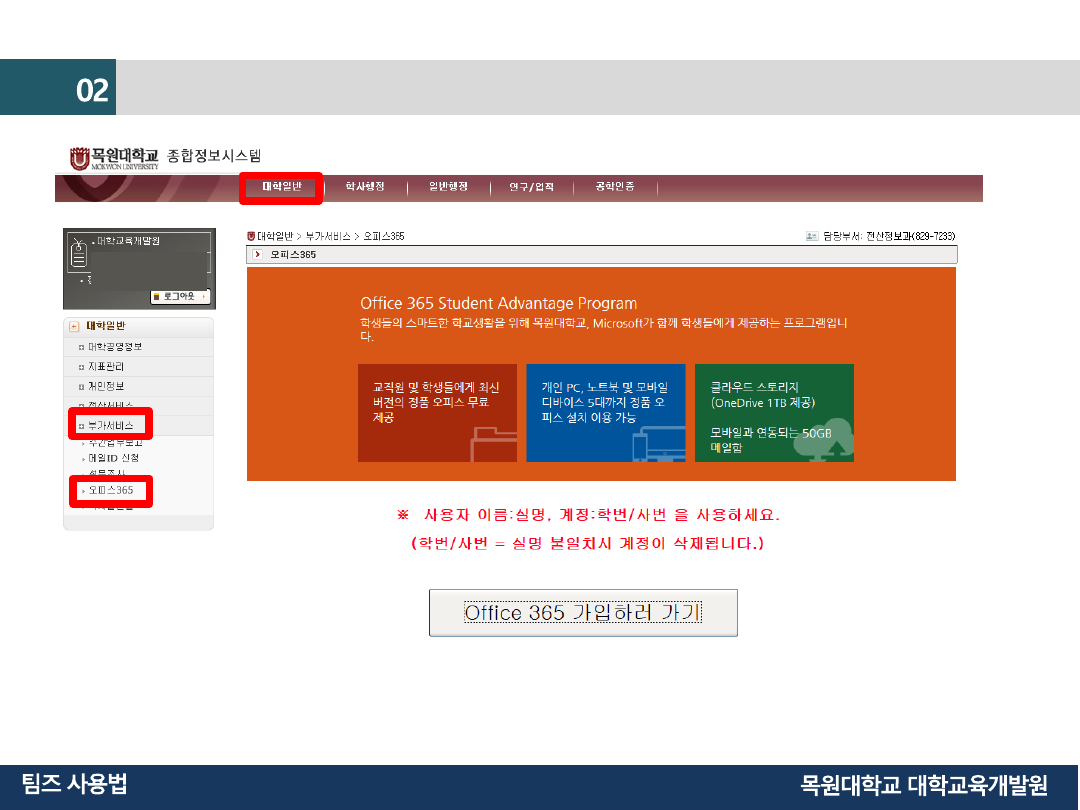1080x810 pixels.
Task: Click the blue five-device install tile
Action: 605,413
